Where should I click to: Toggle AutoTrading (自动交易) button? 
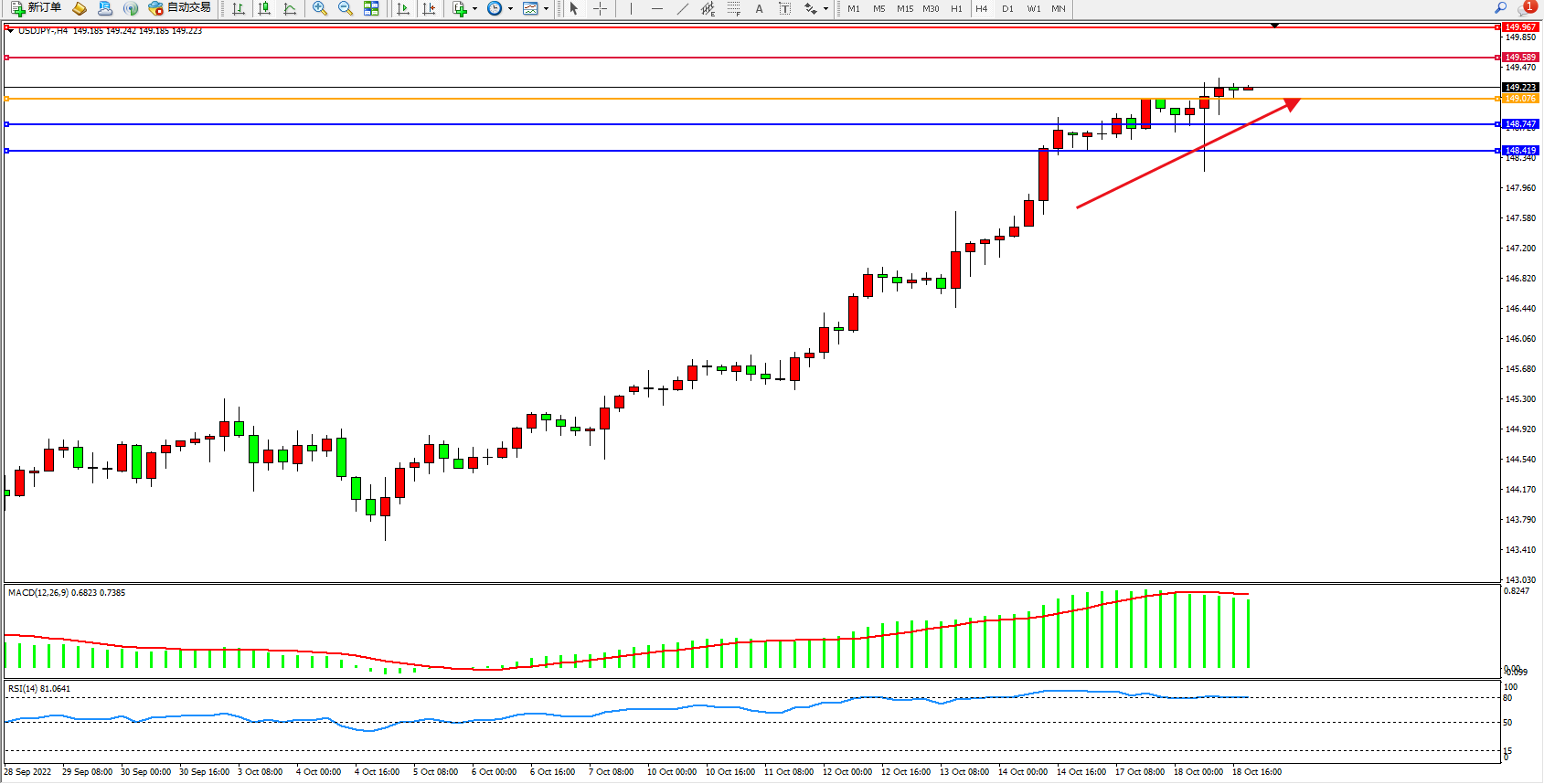(180, 8)
